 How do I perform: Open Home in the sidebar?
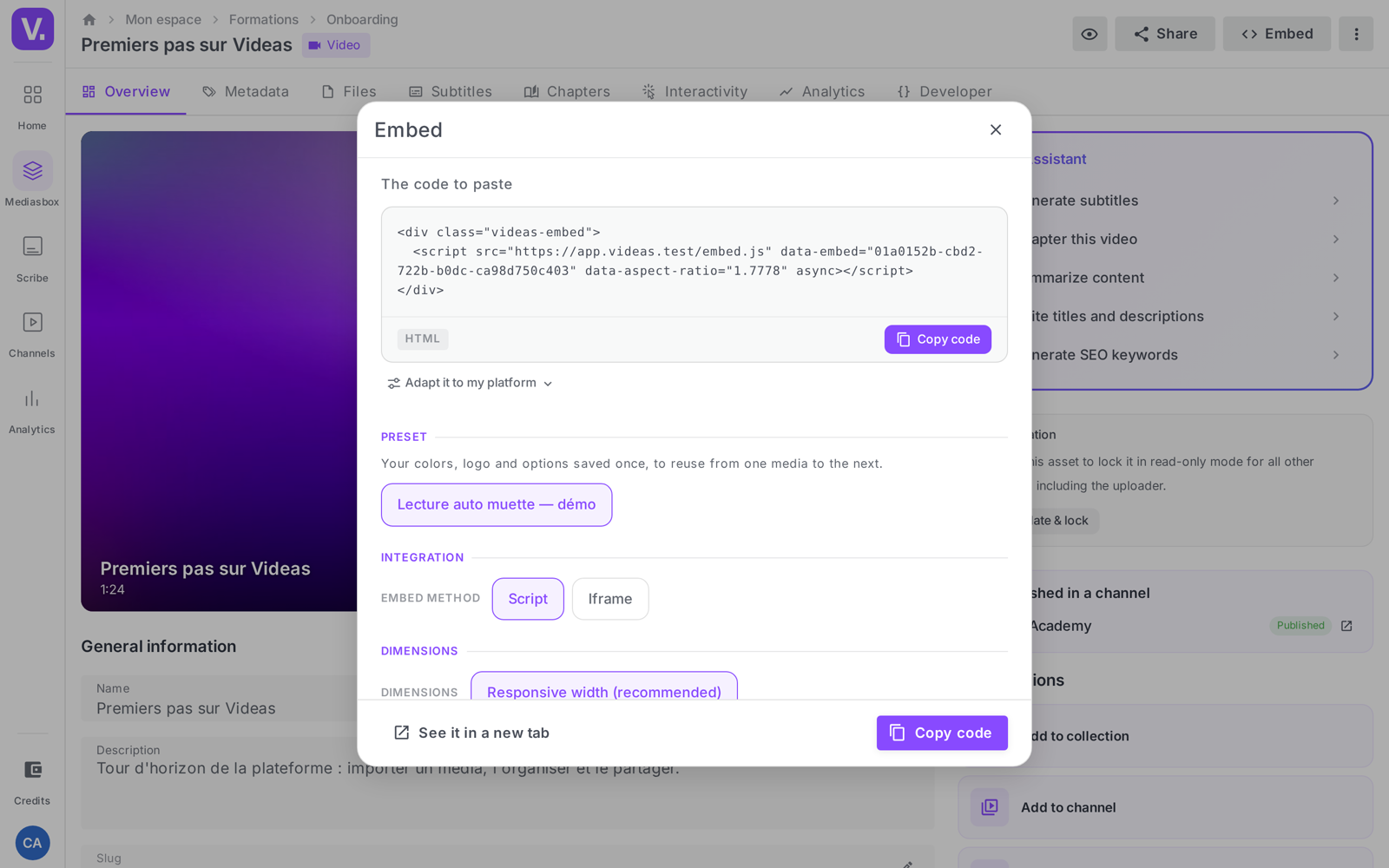click(32, 106)
